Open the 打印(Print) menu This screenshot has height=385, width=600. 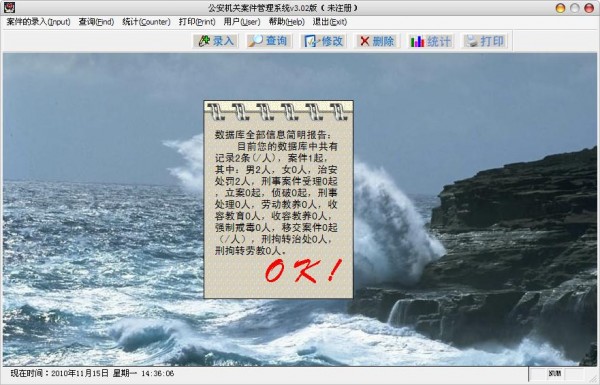197,22
